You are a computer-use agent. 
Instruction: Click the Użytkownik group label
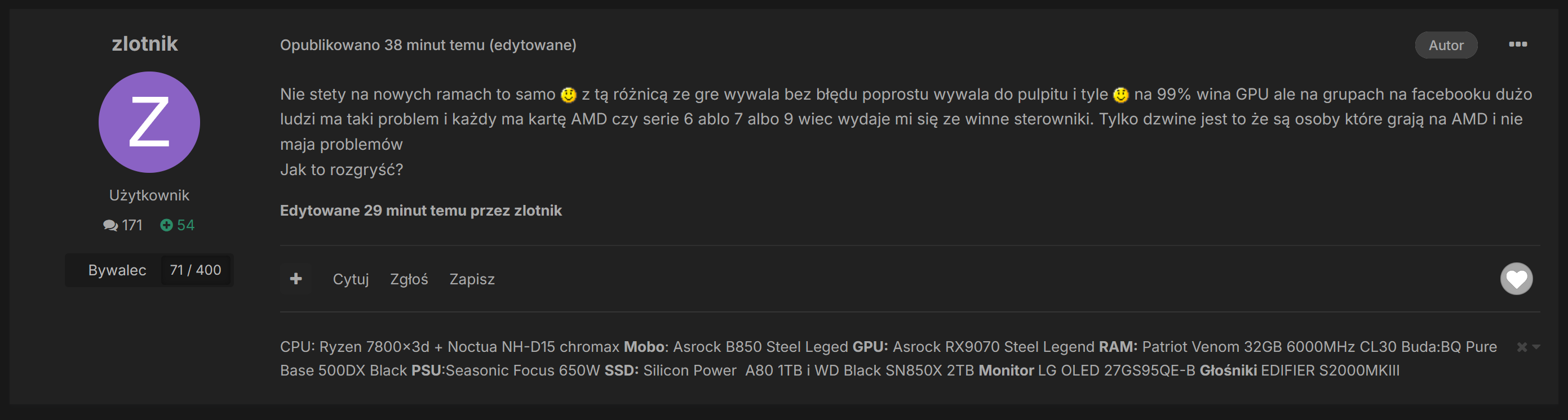[149, 195]
